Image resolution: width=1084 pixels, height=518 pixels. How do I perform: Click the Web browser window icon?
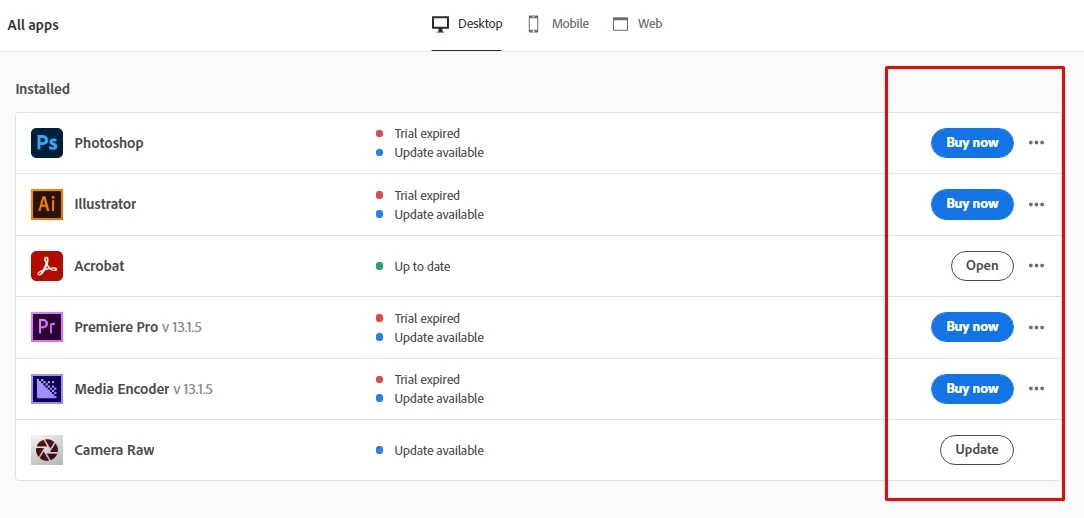click(x=621, y=24)
